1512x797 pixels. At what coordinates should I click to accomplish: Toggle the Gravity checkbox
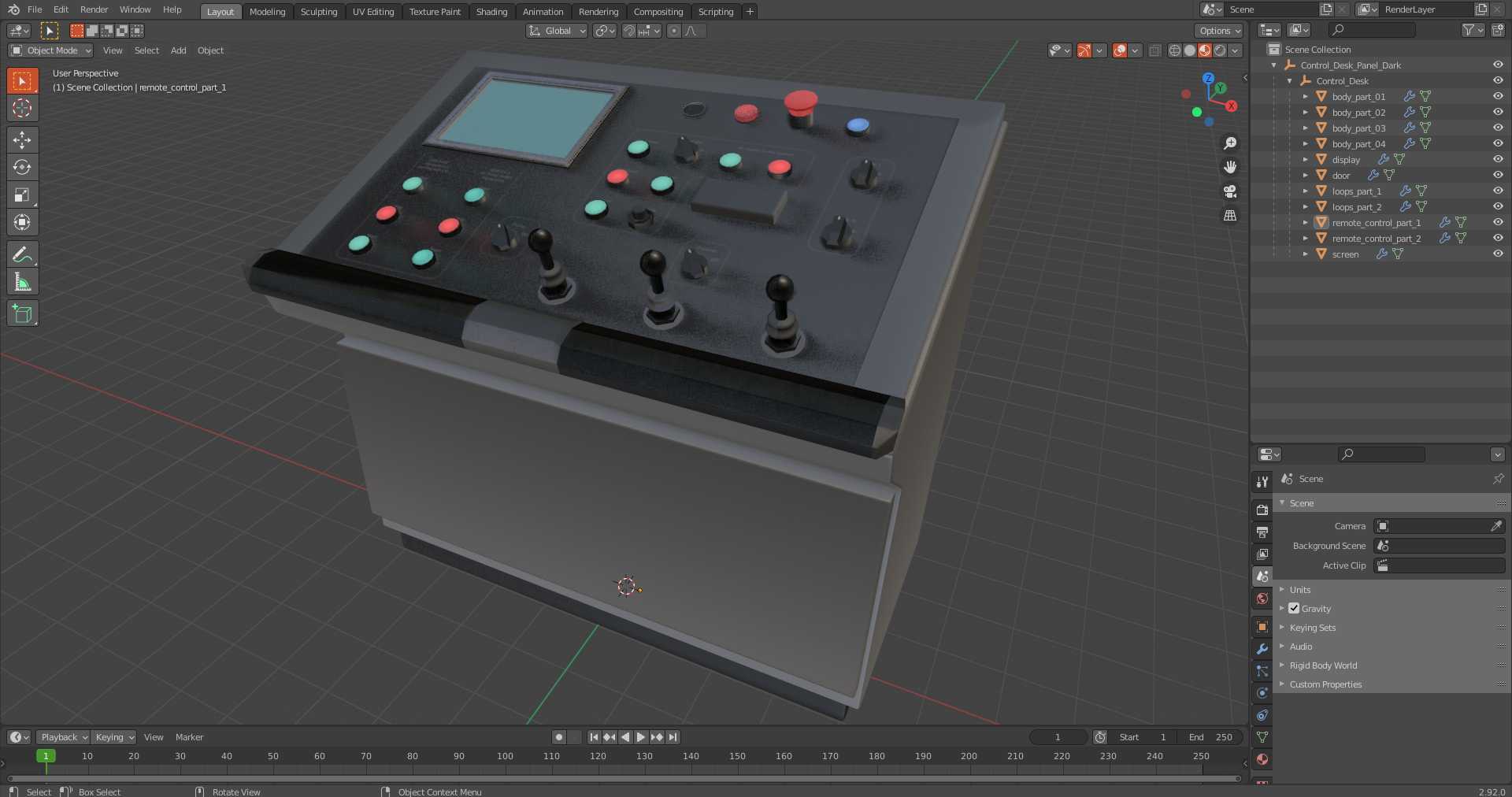pyautogui.click(x=1294, y=608)
